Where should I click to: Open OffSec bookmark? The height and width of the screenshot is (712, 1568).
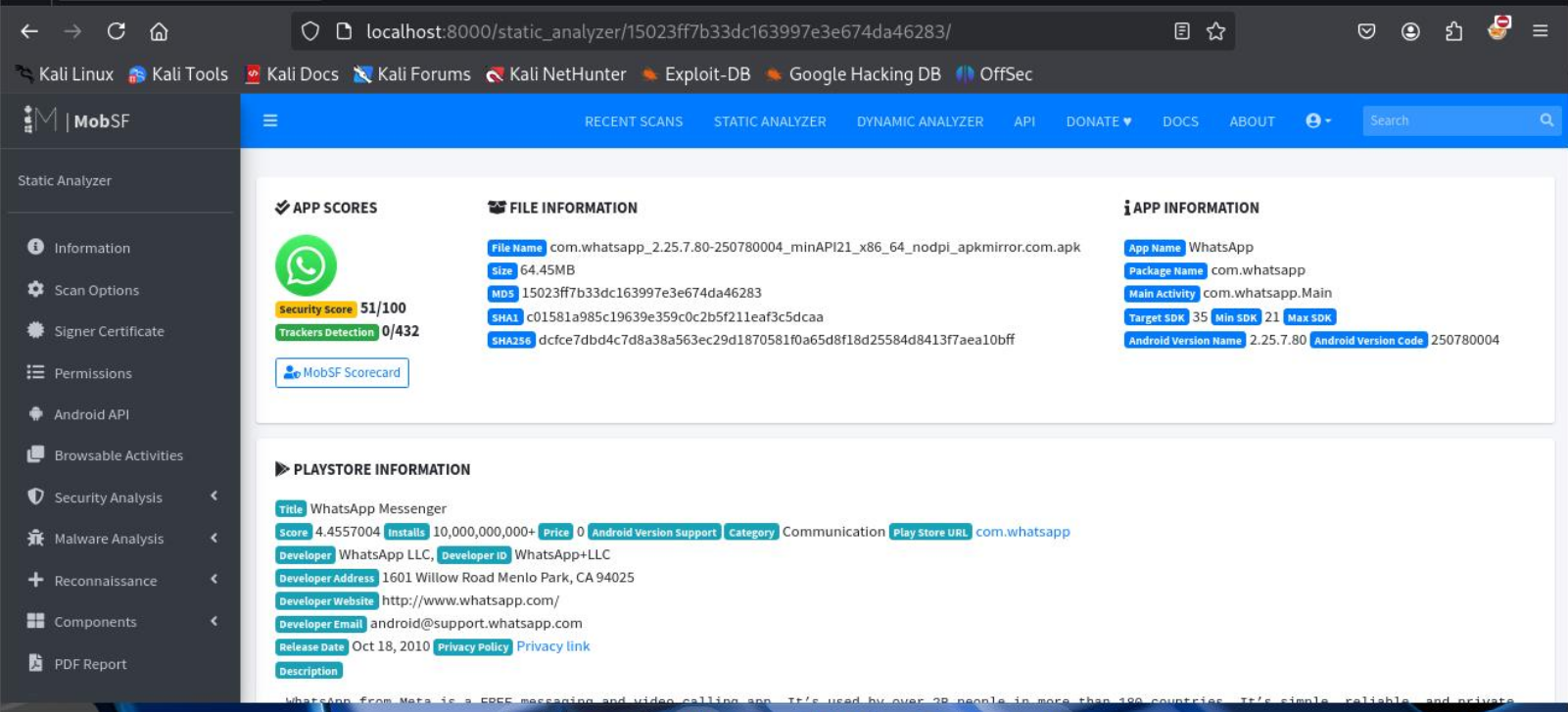(x=994, y=74)
